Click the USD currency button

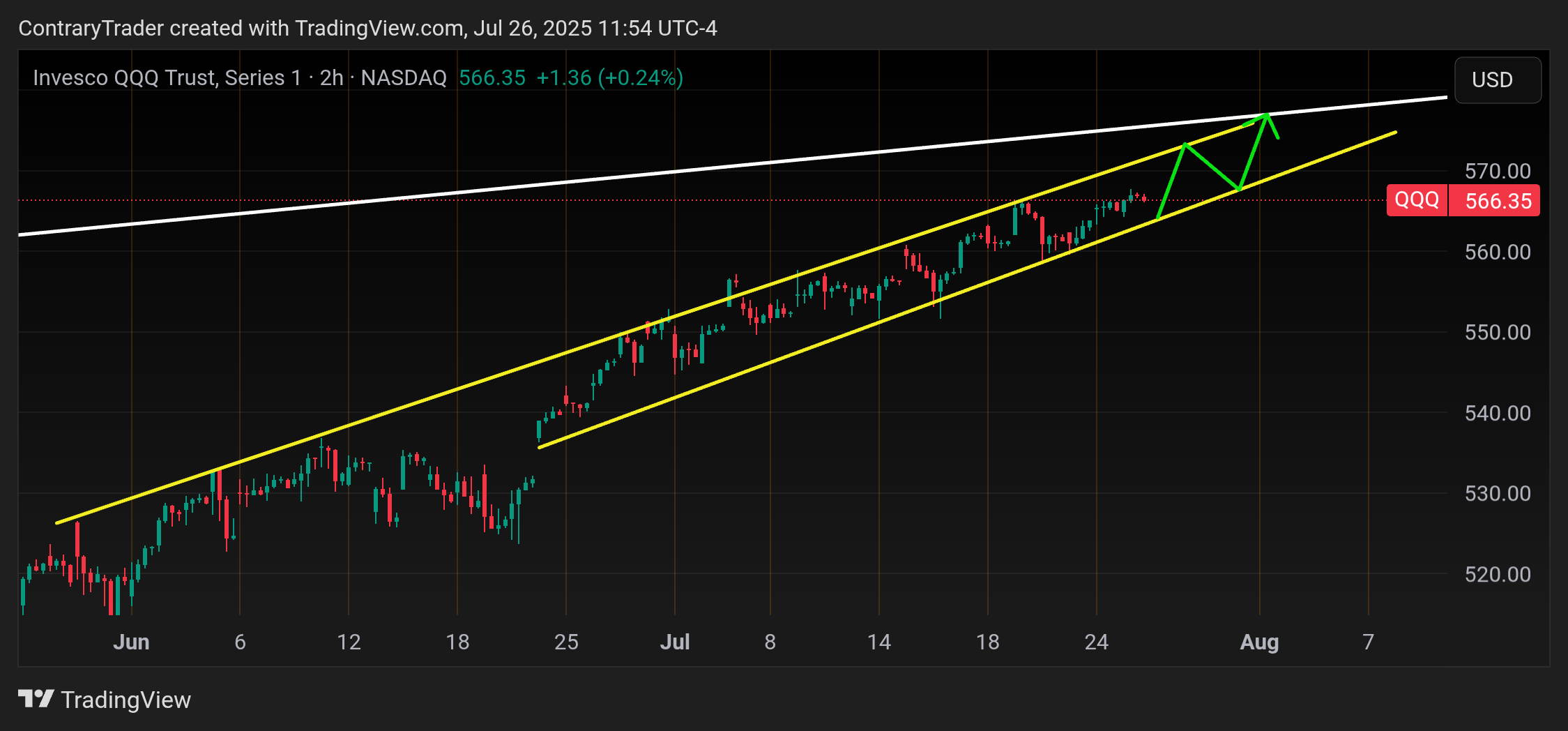click(1498, 80)
